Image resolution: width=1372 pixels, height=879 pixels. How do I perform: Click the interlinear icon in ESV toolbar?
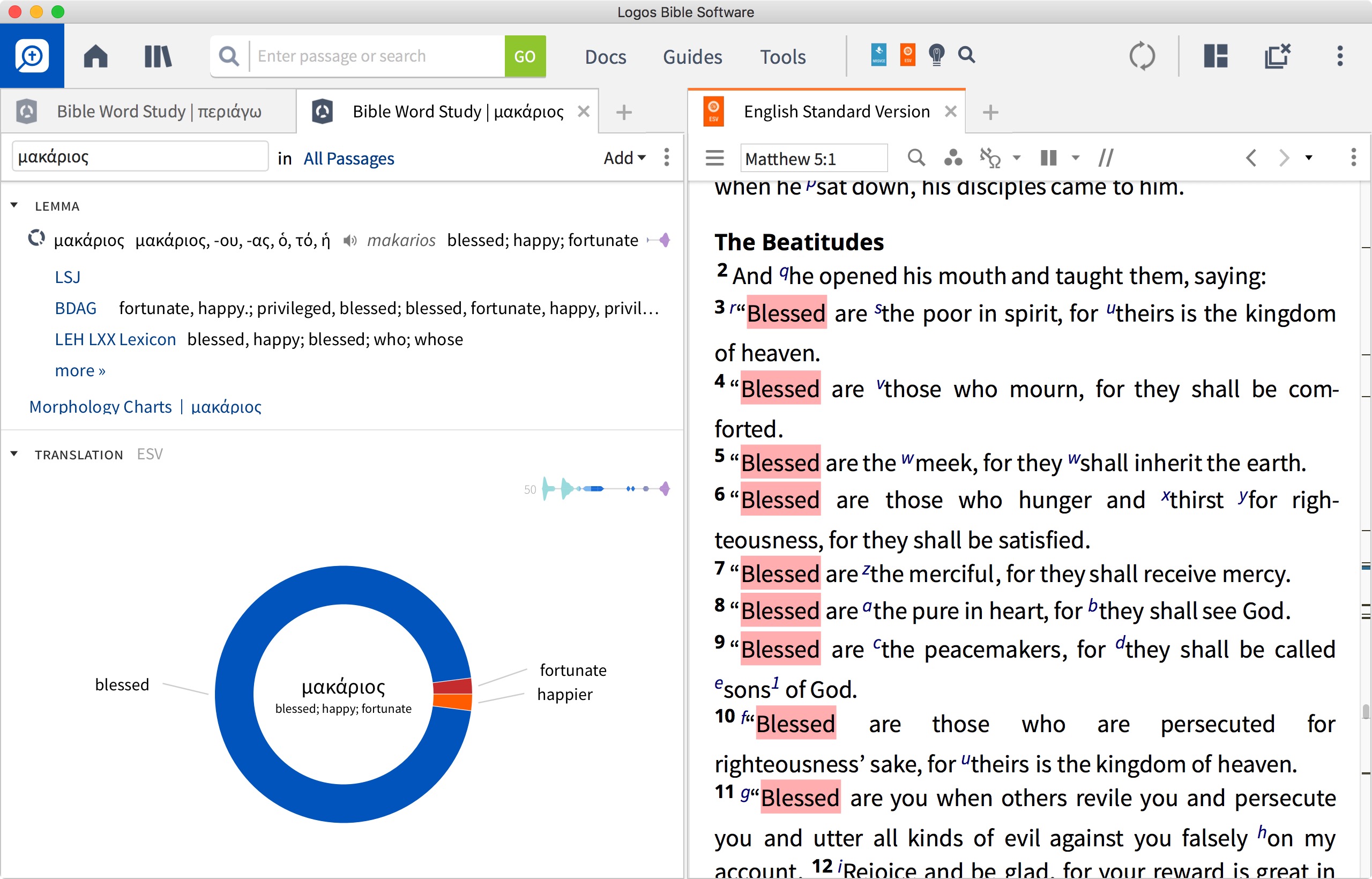click(990, 158)
